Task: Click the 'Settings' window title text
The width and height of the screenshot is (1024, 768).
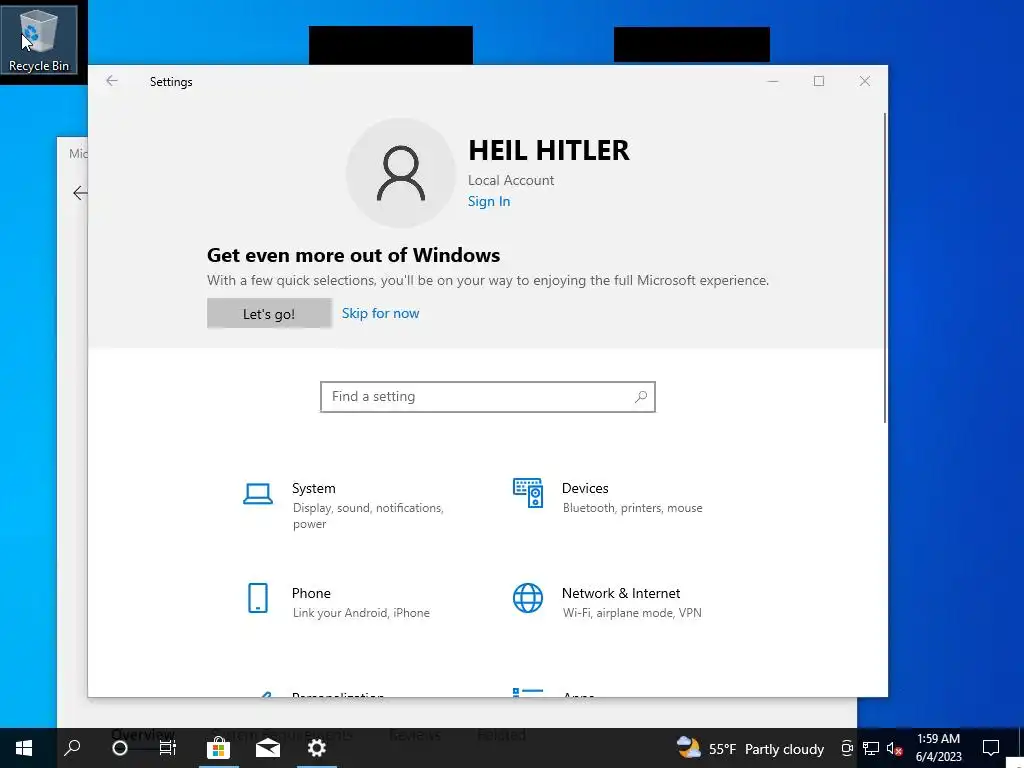Action: click(x=171, y=82)
